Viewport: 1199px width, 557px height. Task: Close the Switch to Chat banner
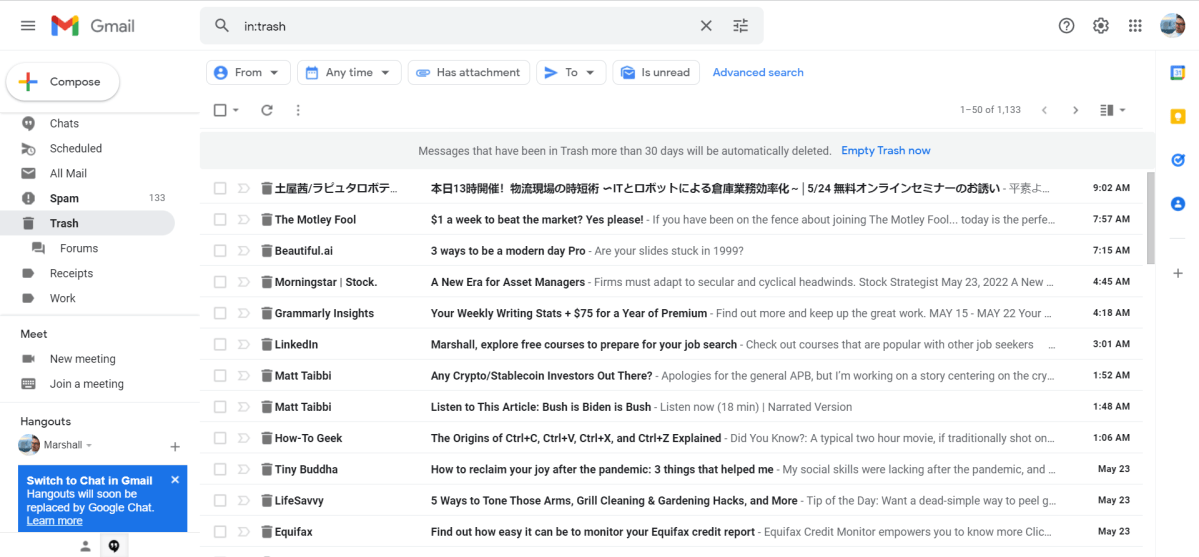pos(175,480)
